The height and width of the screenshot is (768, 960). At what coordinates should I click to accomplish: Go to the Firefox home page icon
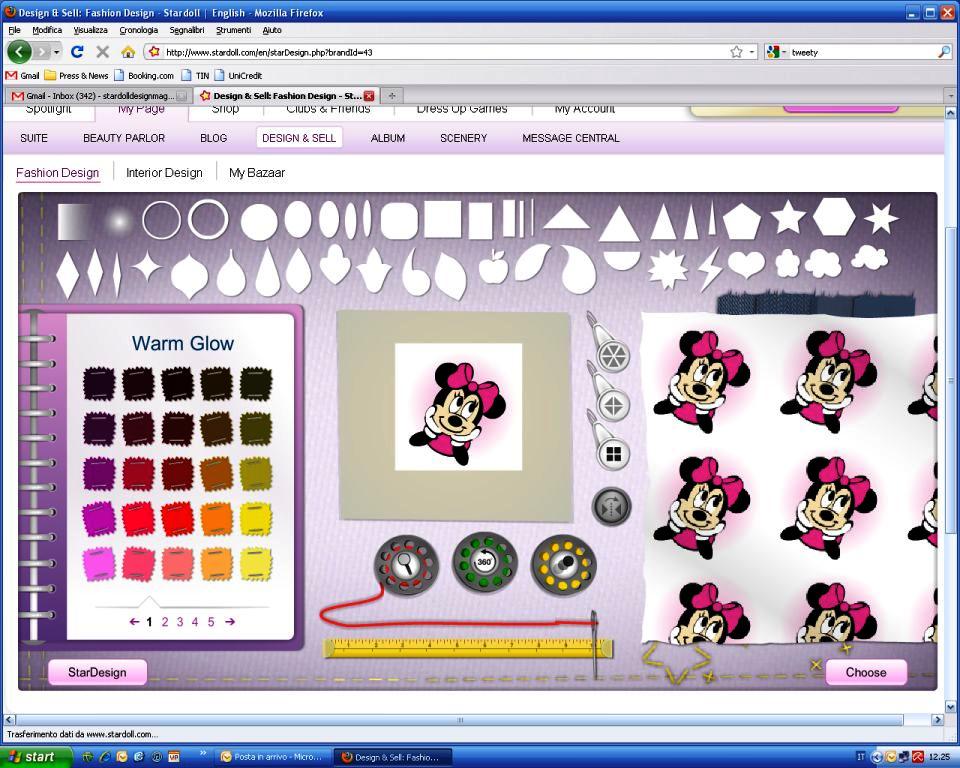pos(127,52)
